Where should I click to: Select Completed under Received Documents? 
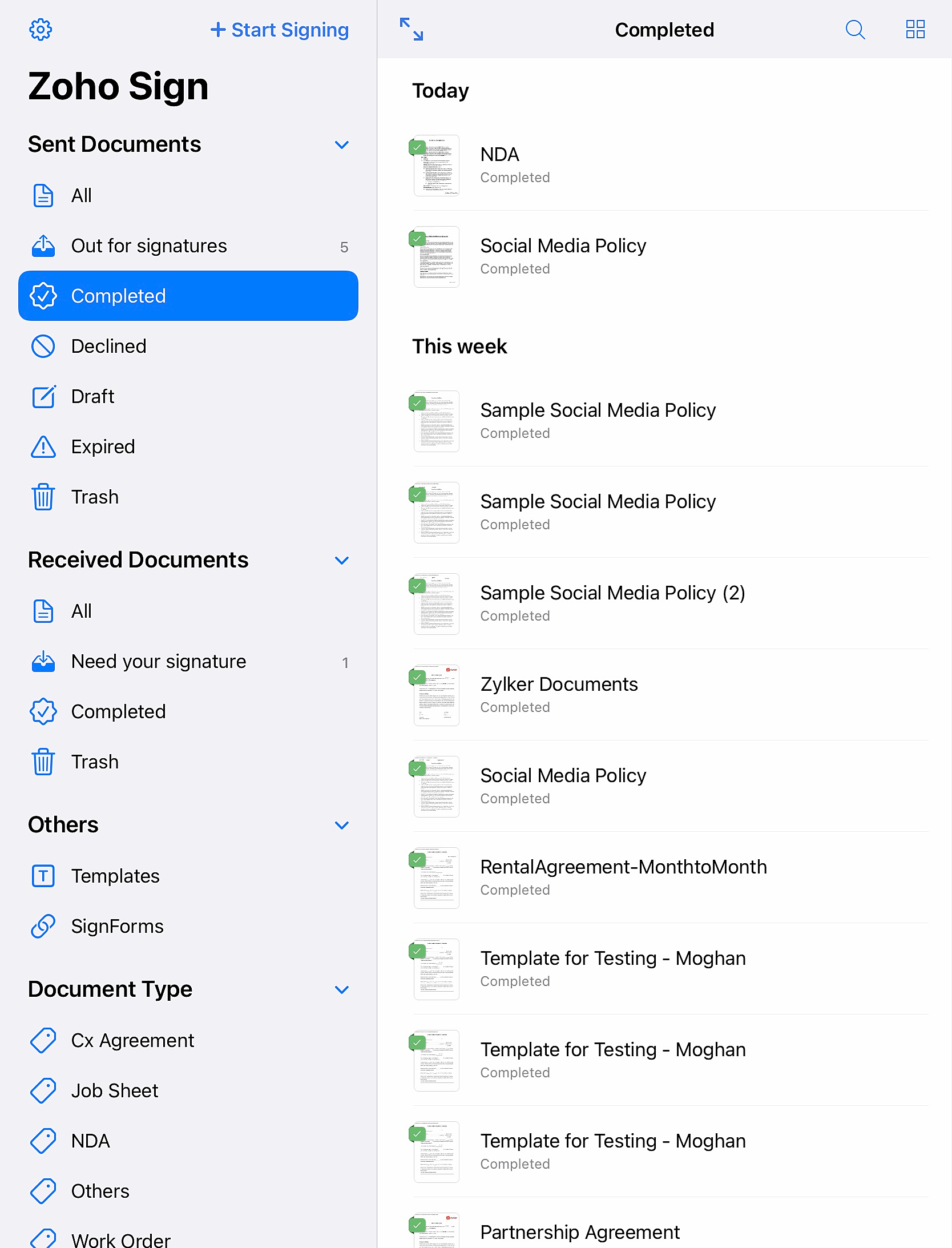click(x=188, y=711)
